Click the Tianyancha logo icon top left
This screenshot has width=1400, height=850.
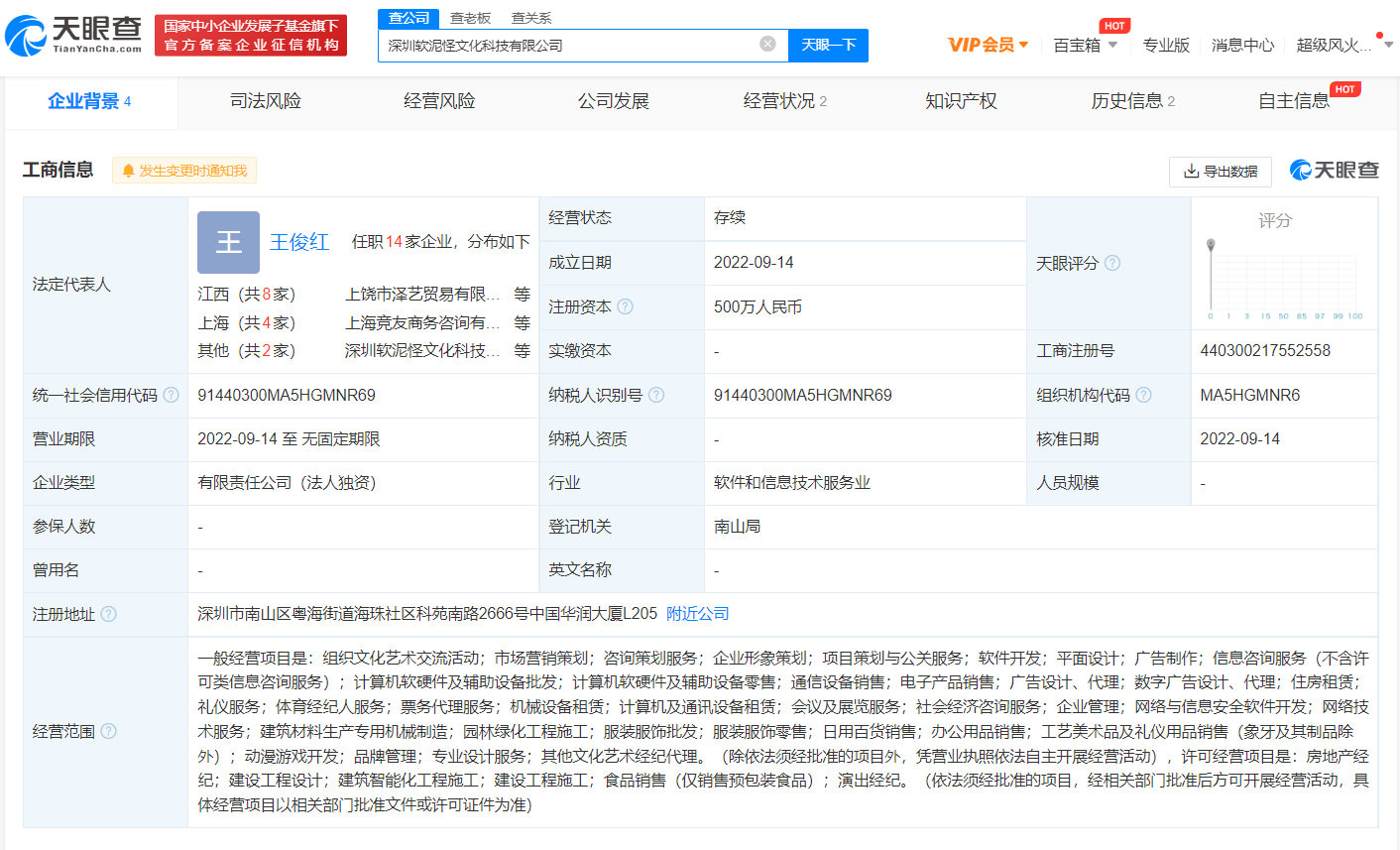coord(28,33)
